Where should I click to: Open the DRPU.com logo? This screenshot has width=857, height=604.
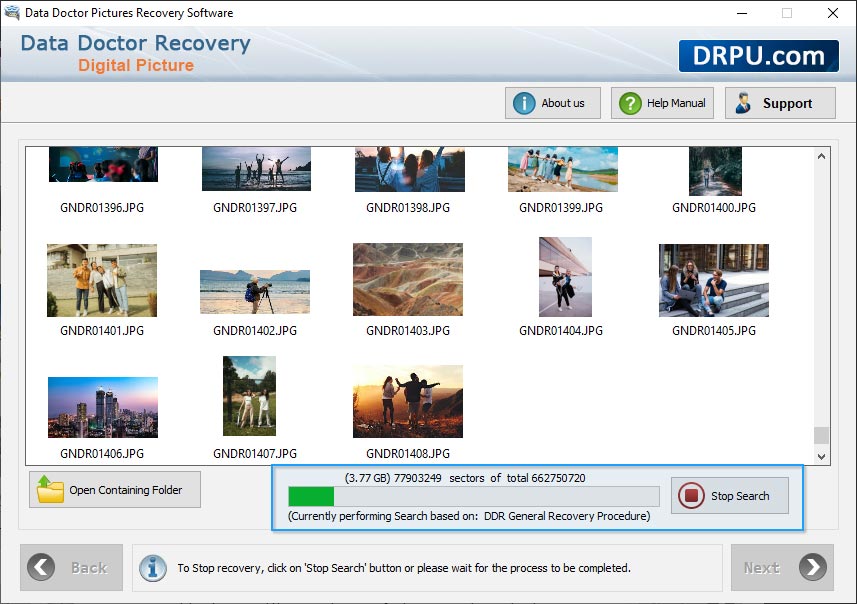click(759, 56)
